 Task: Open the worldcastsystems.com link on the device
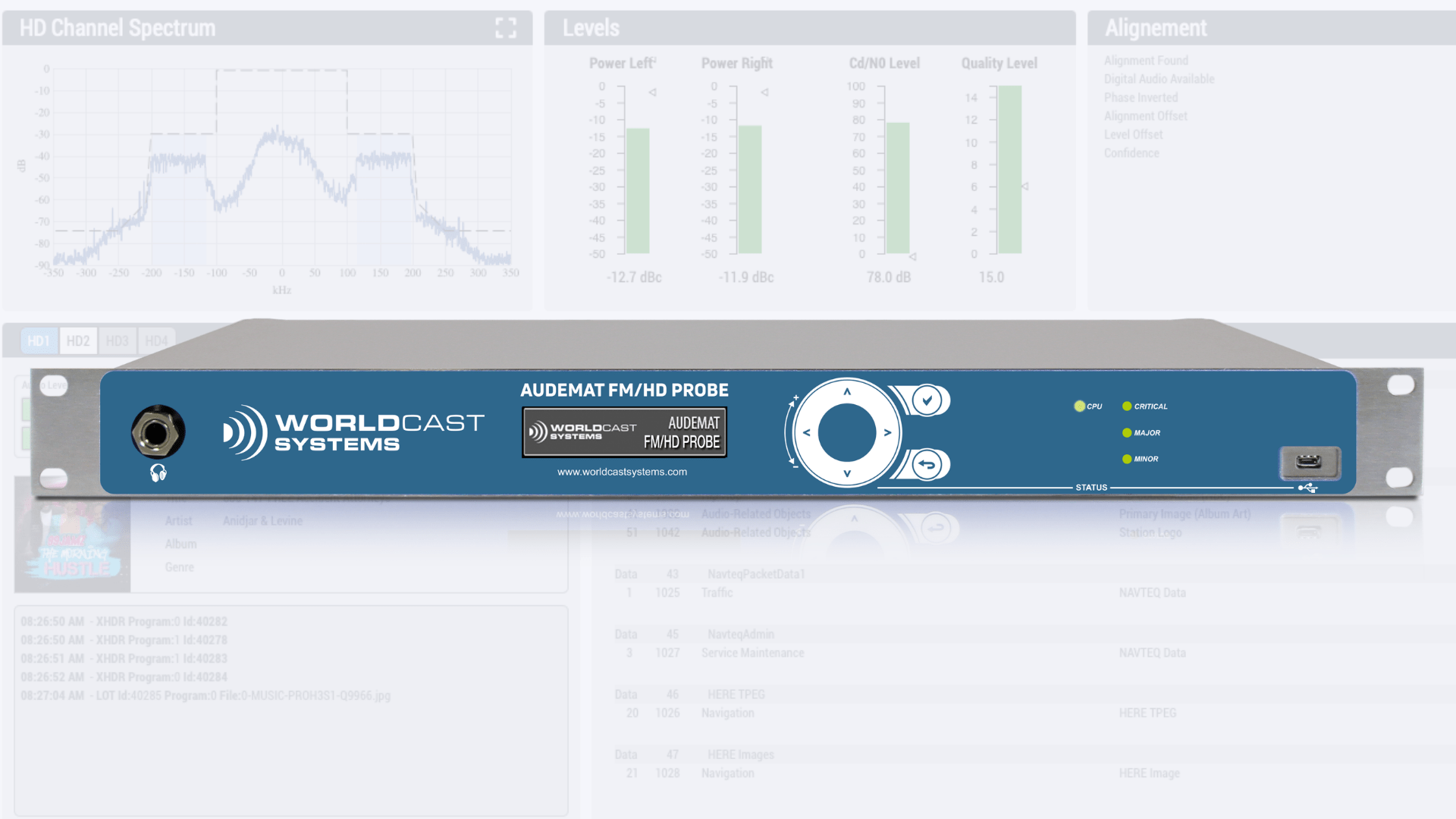click(622, 472)
